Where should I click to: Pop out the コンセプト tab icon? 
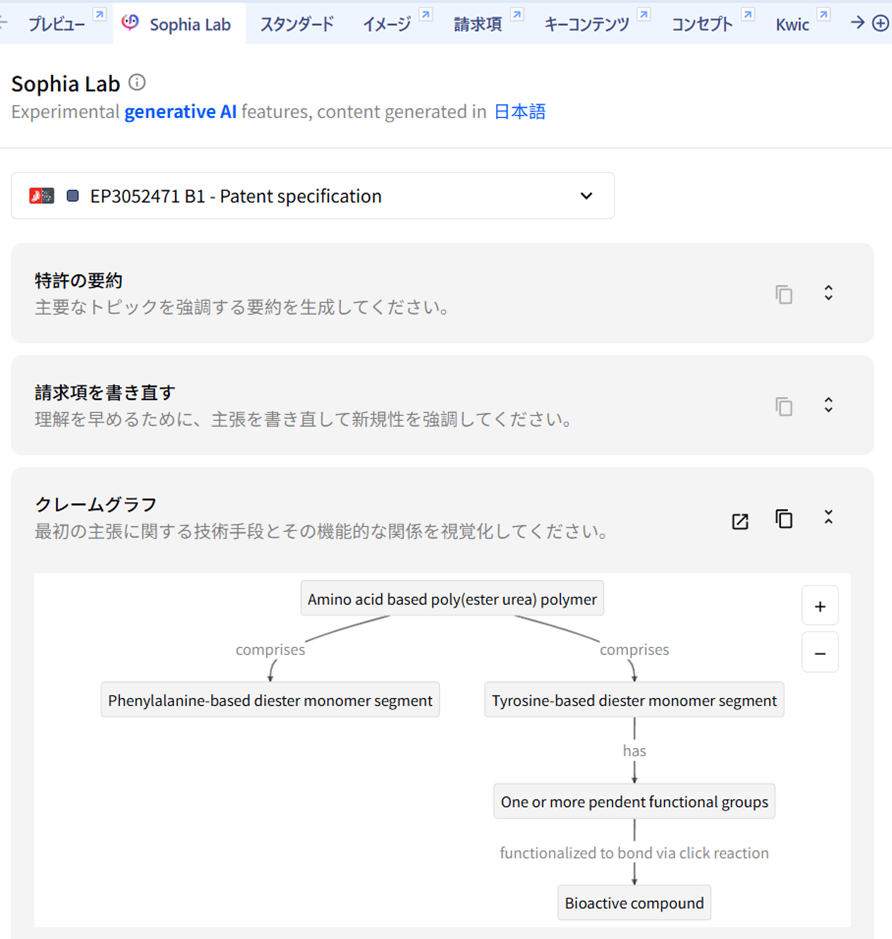click(x=748, y=14)
